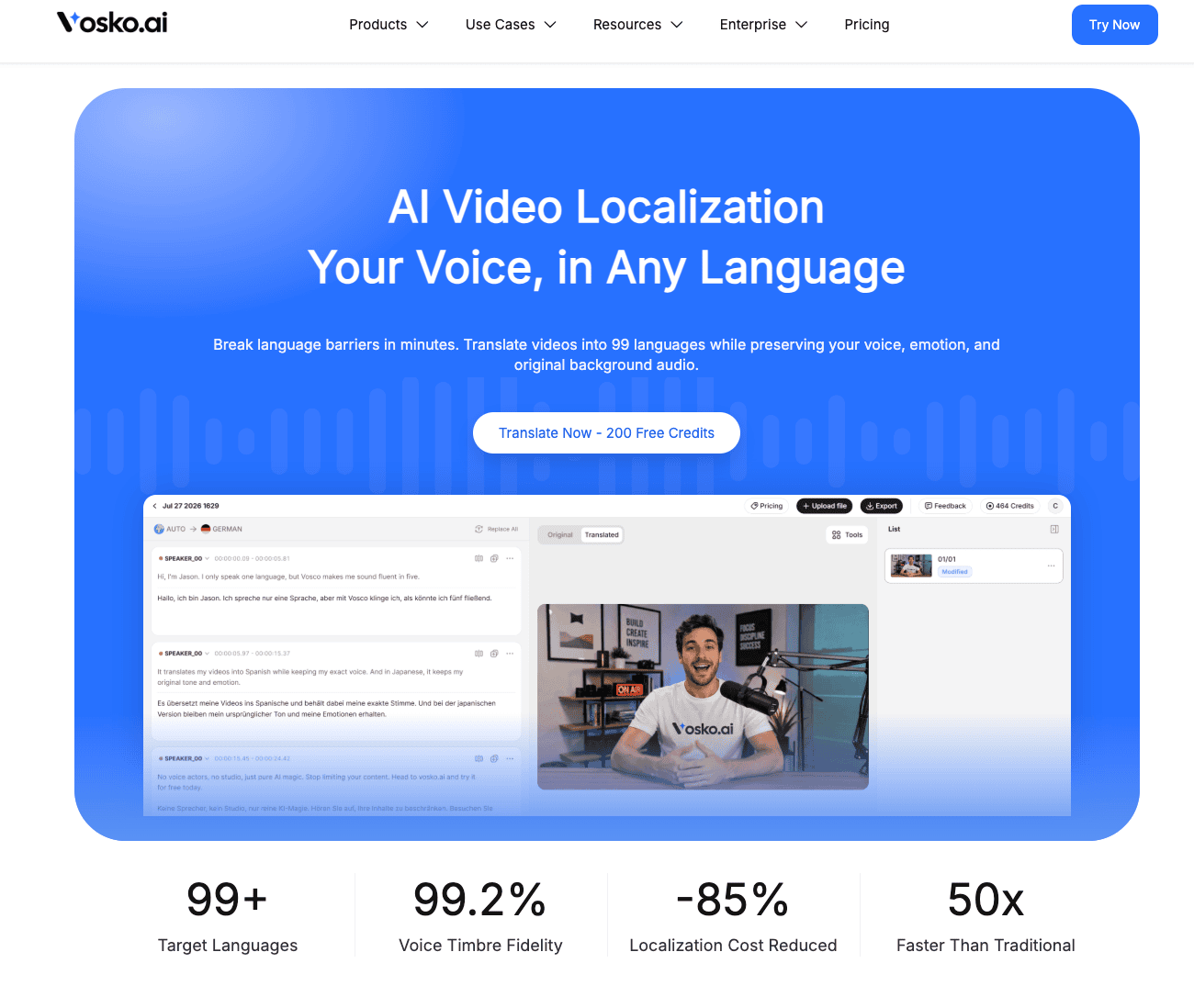Expand the Use Cases menu
The image size is (1194, 1008).
(511, 25)
